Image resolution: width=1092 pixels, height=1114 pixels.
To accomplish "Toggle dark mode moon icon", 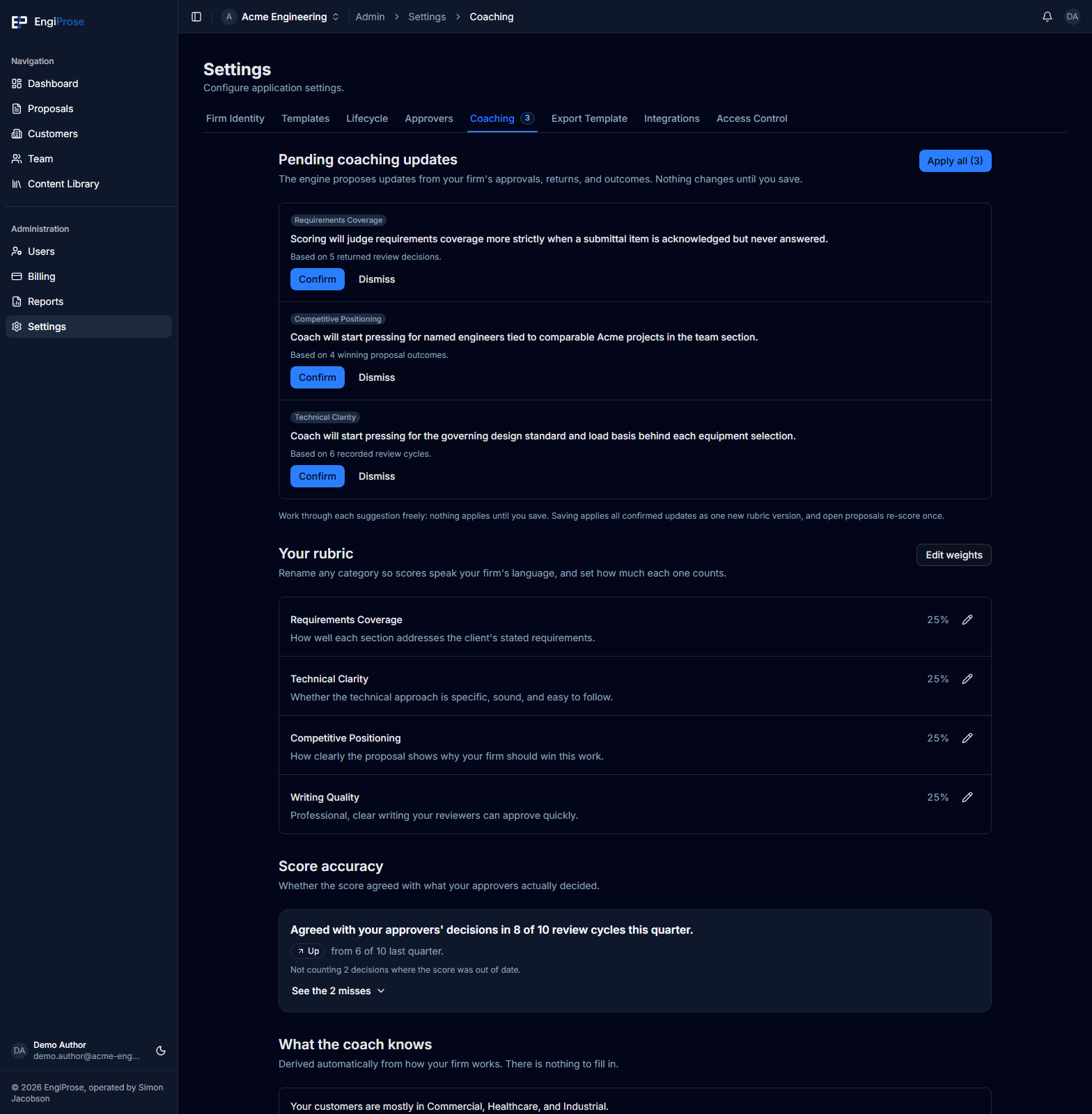I will [x=161, y=1051].
